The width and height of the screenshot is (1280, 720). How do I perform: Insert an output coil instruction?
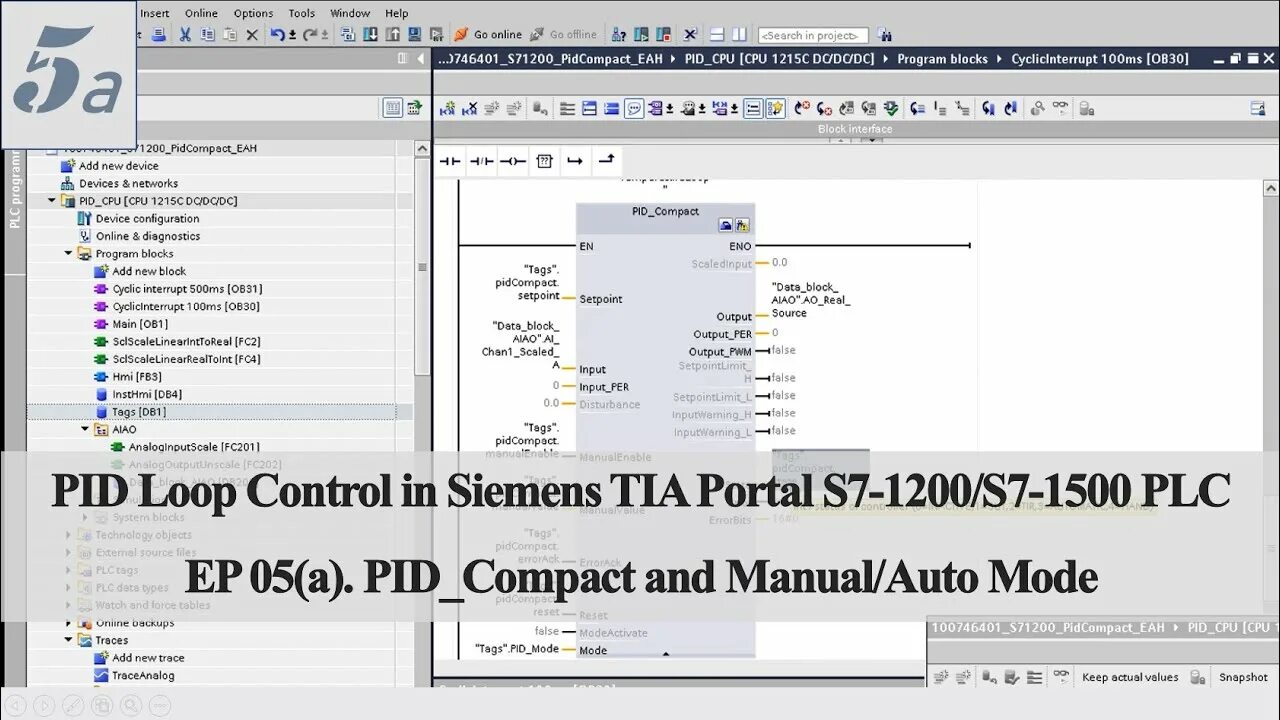513,160
